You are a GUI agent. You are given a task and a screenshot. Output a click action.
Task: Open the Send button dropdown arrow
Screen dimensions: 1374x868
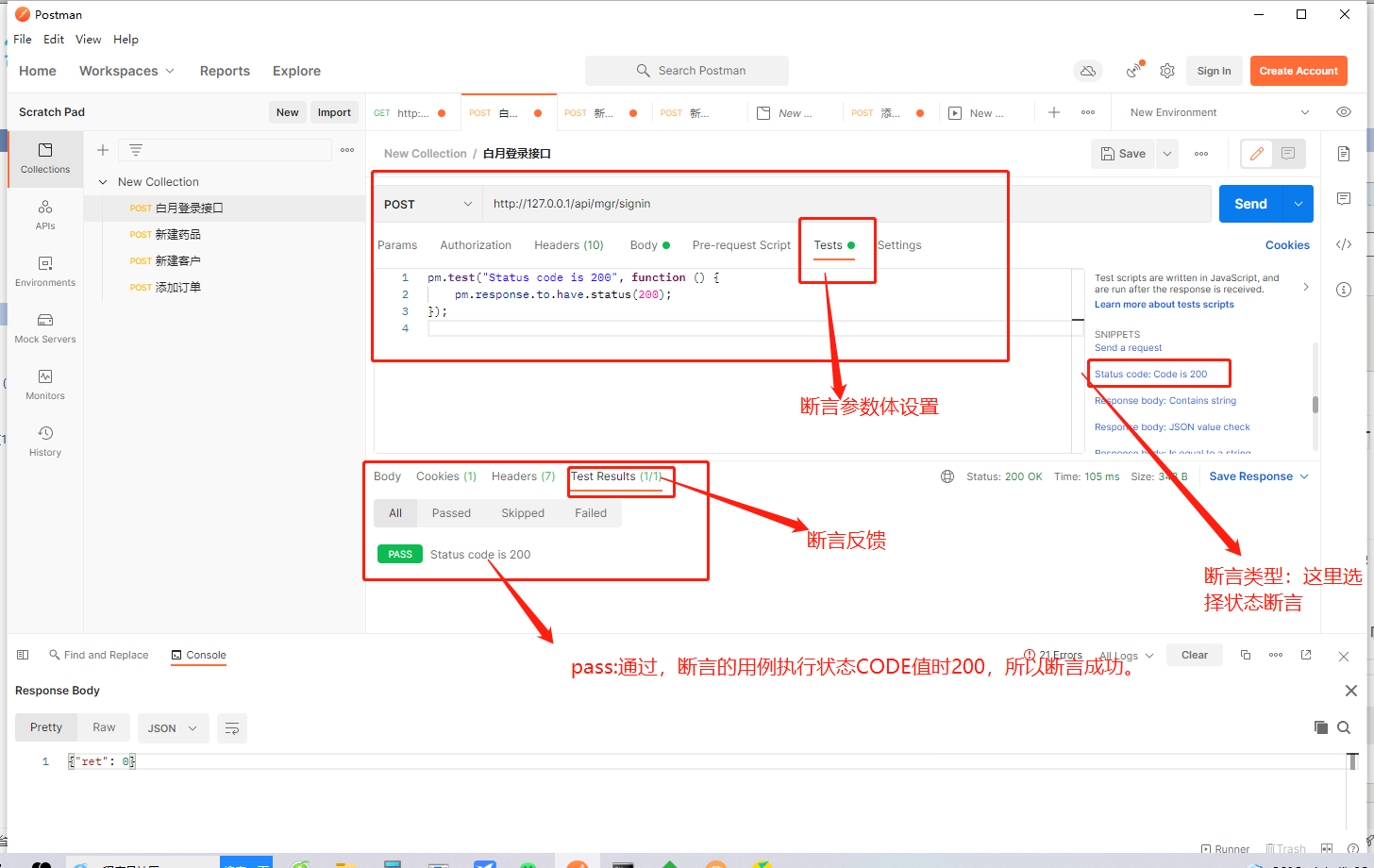click(1299, 204)
